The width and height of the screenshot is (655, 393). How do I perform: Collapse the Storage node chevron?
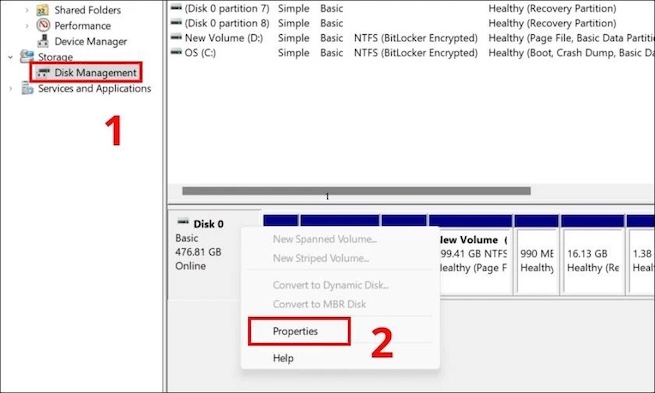[10, 57]
